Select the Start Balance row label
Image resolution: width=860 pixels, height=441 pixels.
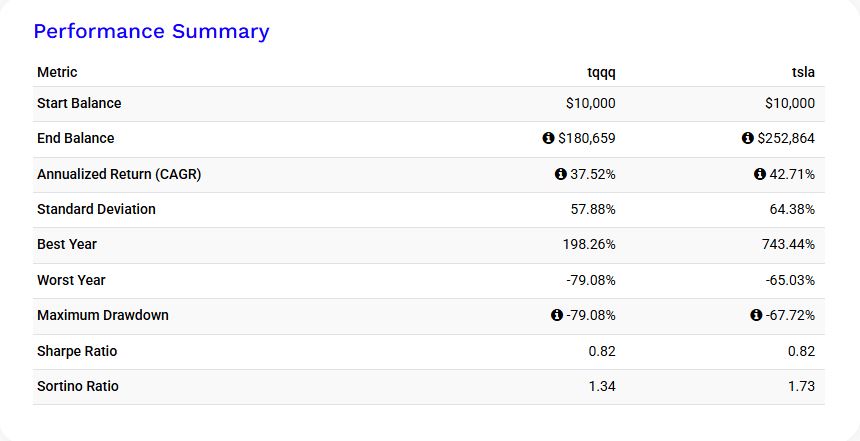click(x=79, y=103)
